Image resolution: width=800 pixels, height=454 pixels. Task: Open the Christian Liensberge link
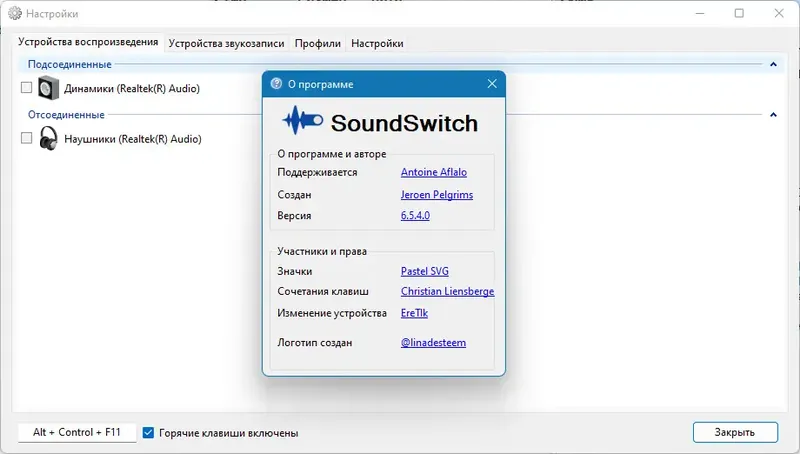coord(447,291)
